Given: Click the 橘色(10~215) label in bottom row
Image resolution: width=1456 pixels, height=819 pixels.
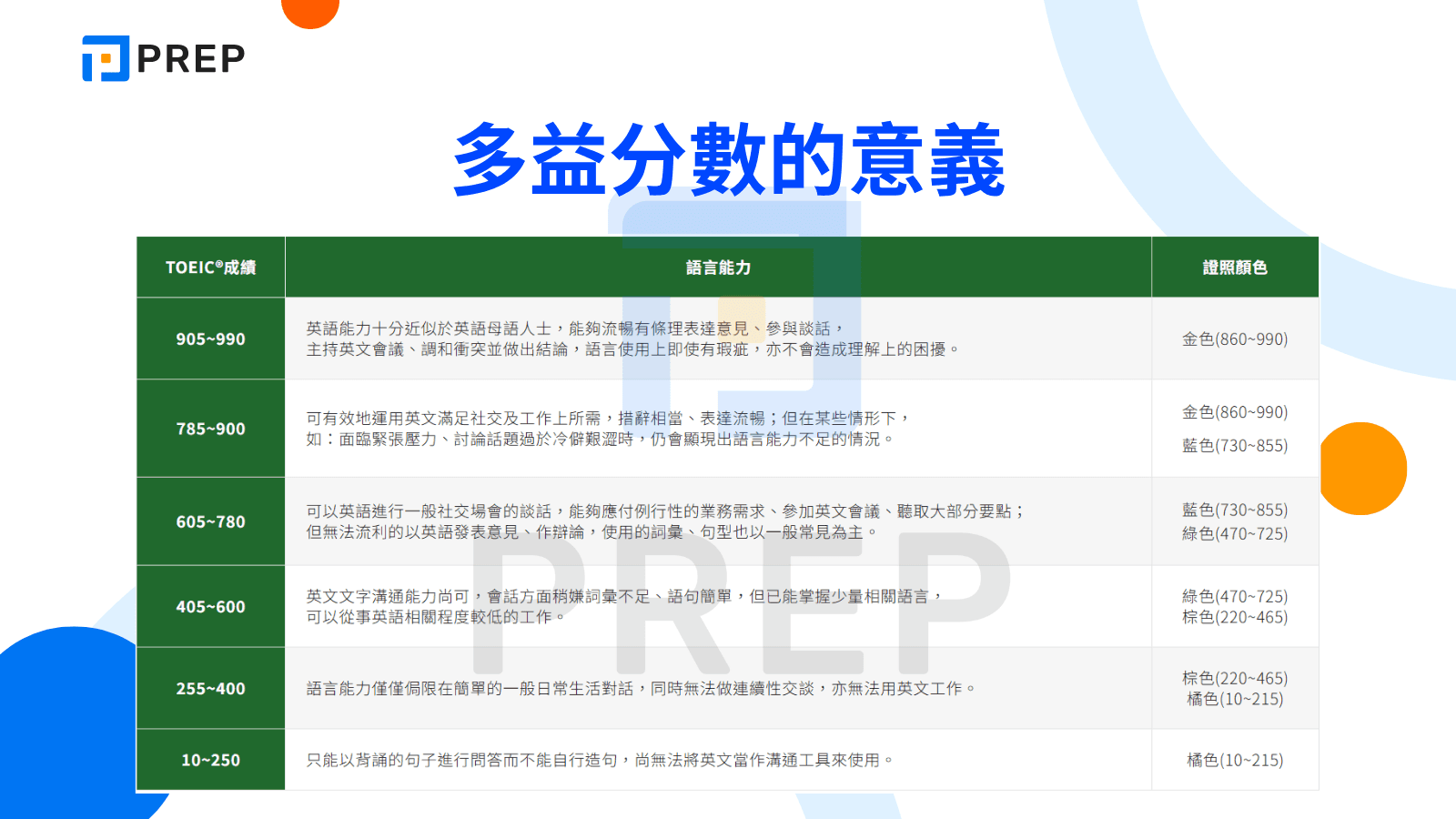Looking at the screenshot, I should tap(1234, 760).
